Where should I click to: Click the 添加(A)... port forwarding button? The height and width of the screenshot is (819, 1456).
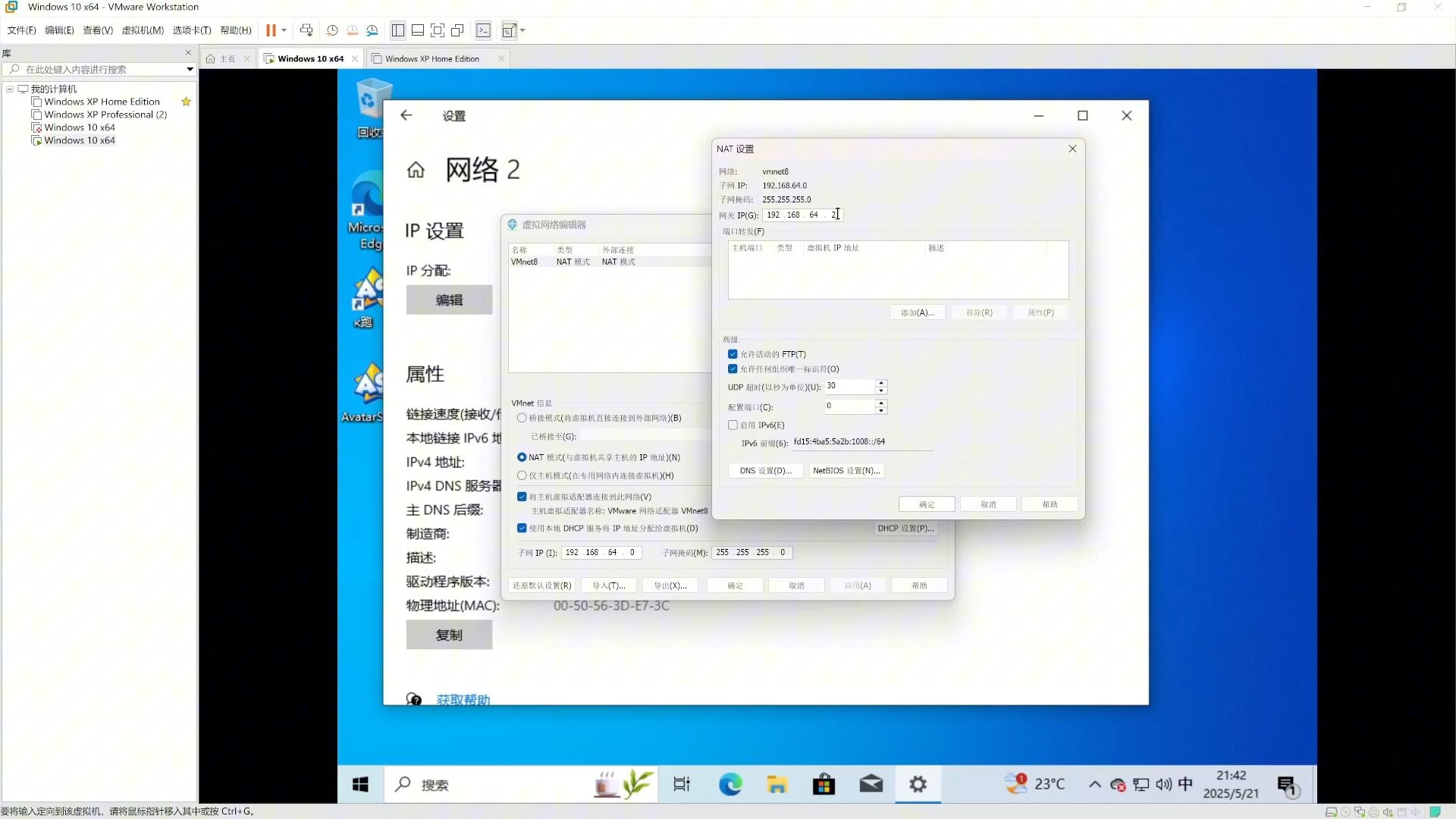(918, 312)
